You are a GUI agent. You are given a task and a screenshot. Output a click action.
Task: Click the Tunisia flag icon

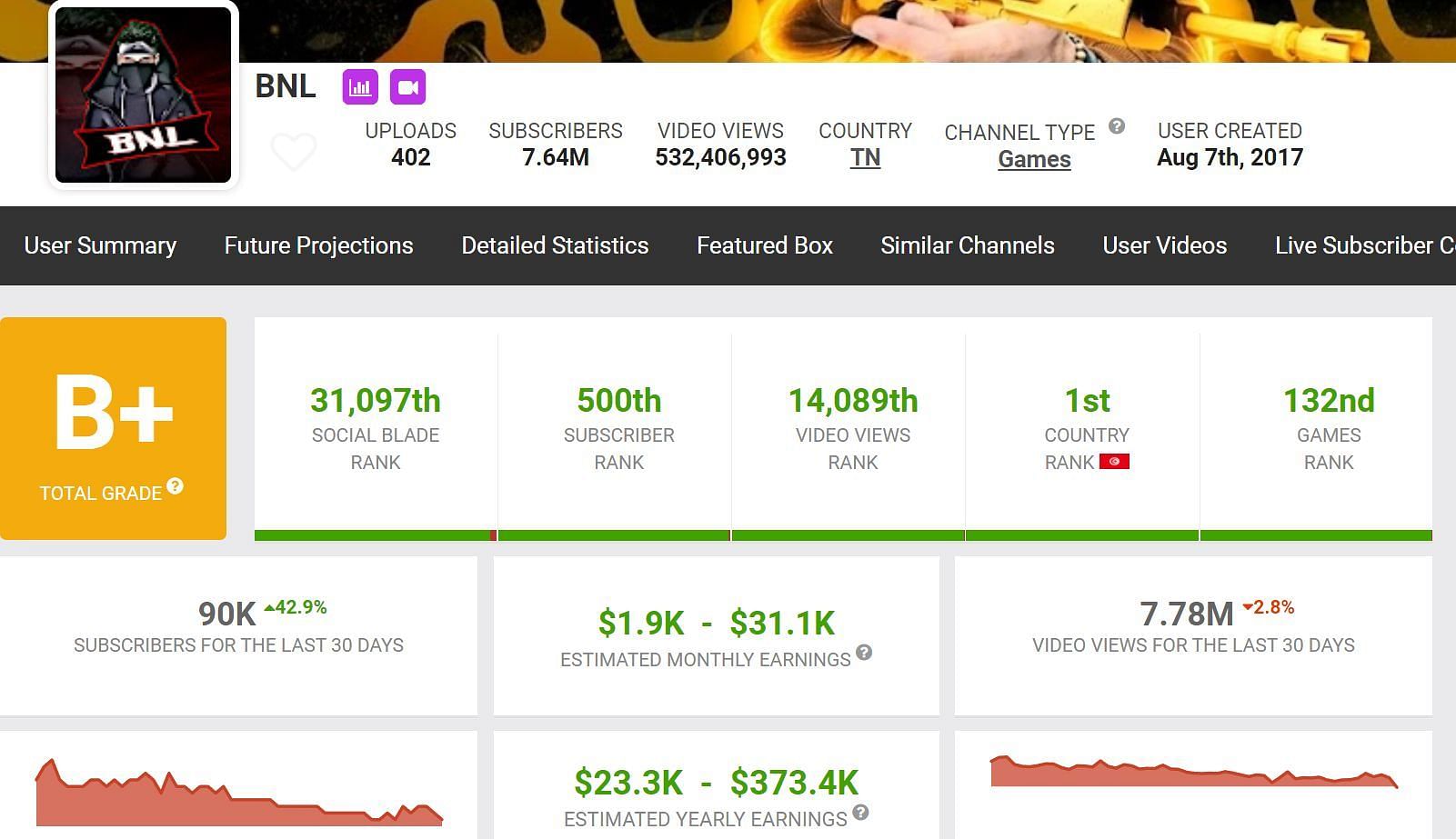click(x=1114, y=462)
